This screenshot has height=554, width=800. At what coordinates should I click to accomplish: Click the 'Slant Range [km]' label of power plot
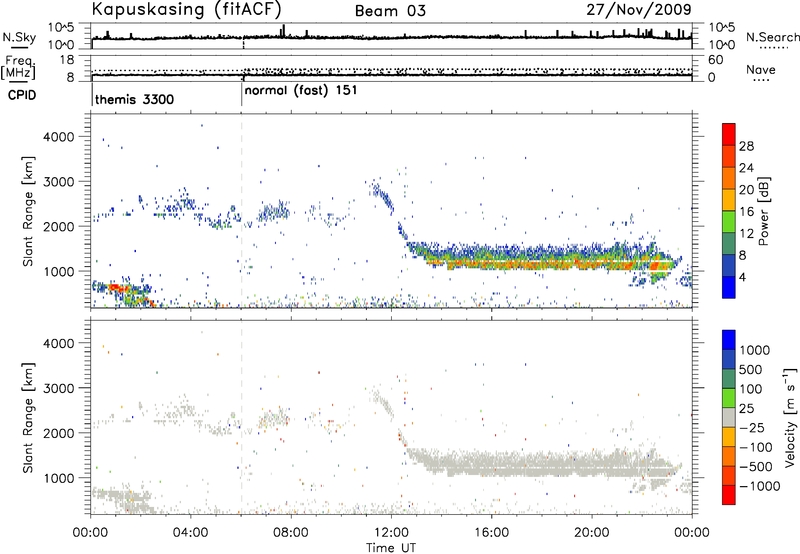(x=28, y=211)
